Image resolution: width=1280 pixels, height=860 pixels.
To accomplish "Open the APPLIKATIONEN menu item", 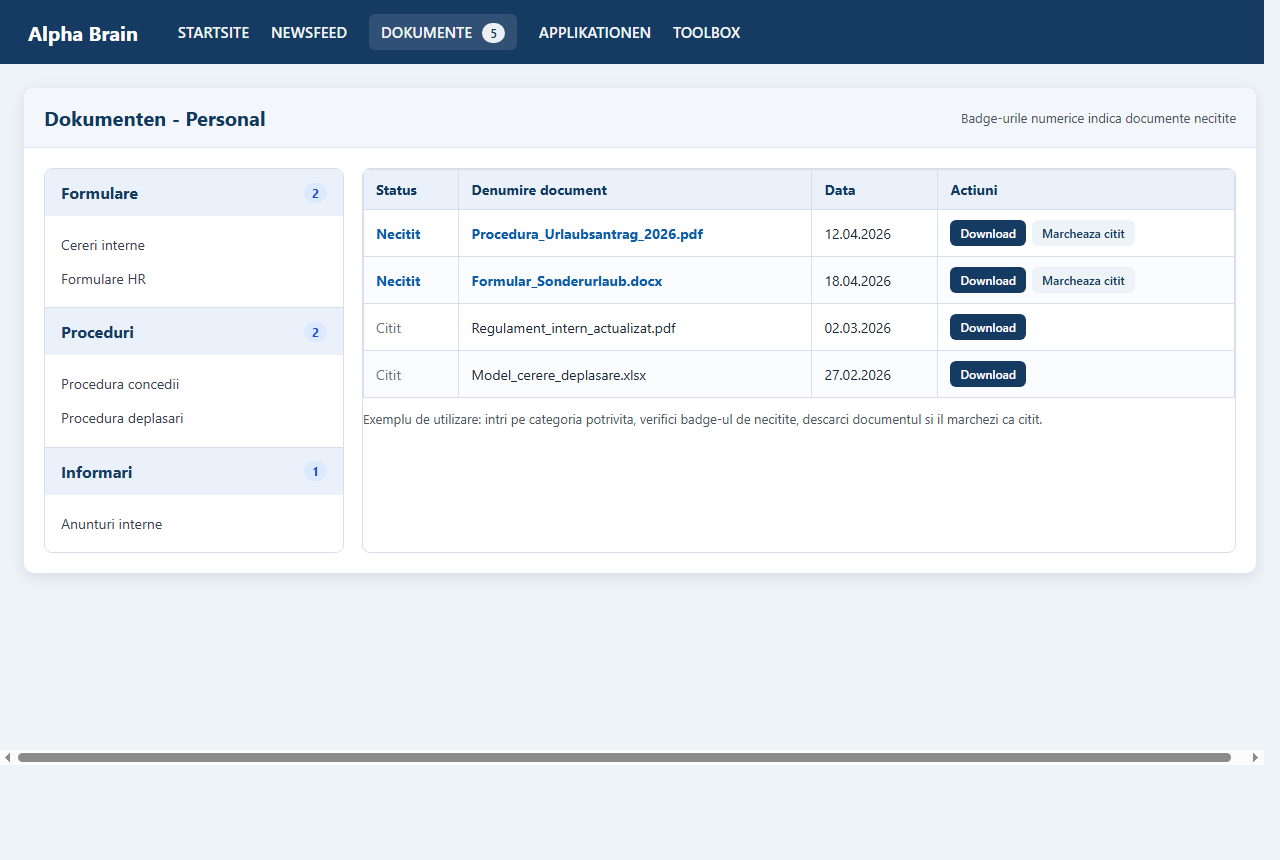I will [x=595, y=33].
